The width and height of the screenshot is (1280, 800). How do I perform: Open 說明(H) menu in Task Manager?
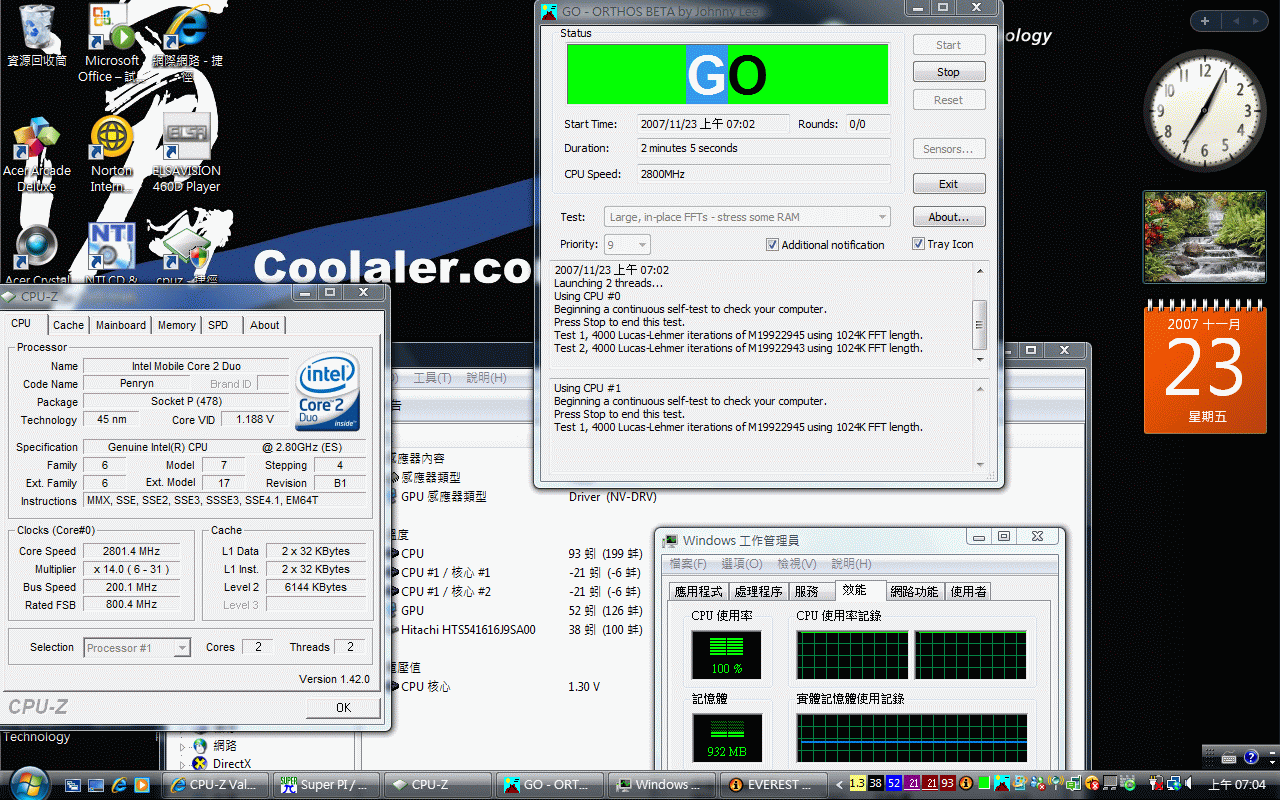pos(851,564)
